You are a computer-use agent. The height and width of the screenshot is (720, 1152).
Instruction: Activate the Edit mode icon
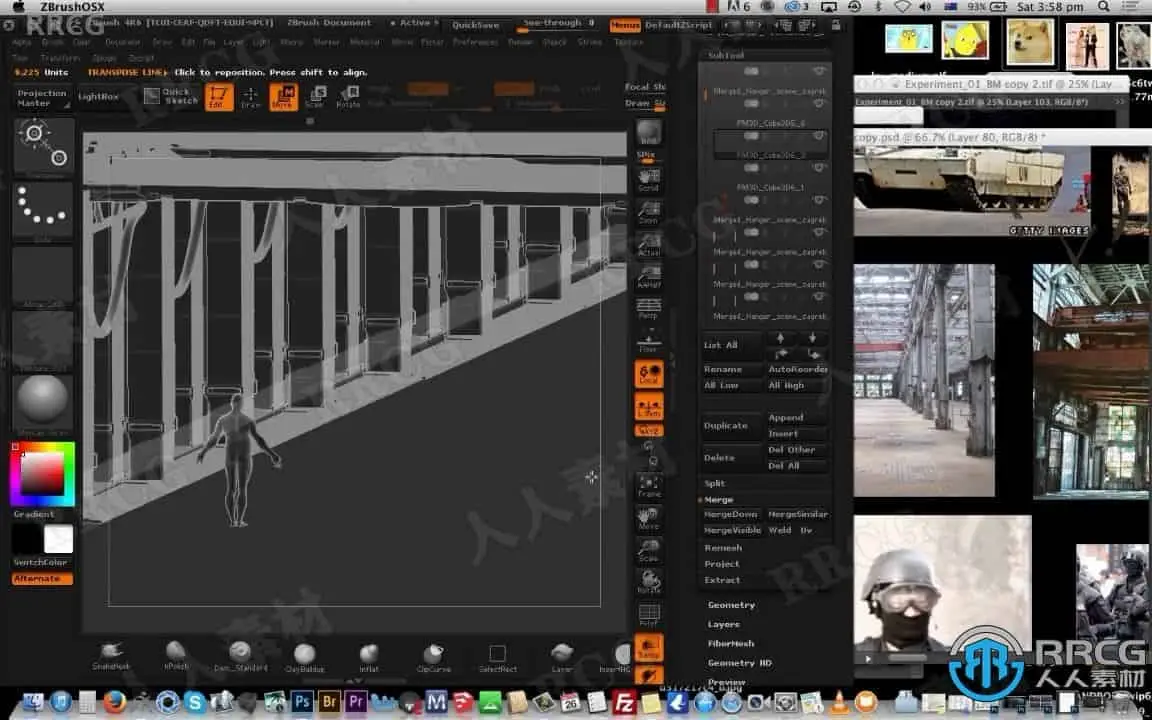coord(219,97)
